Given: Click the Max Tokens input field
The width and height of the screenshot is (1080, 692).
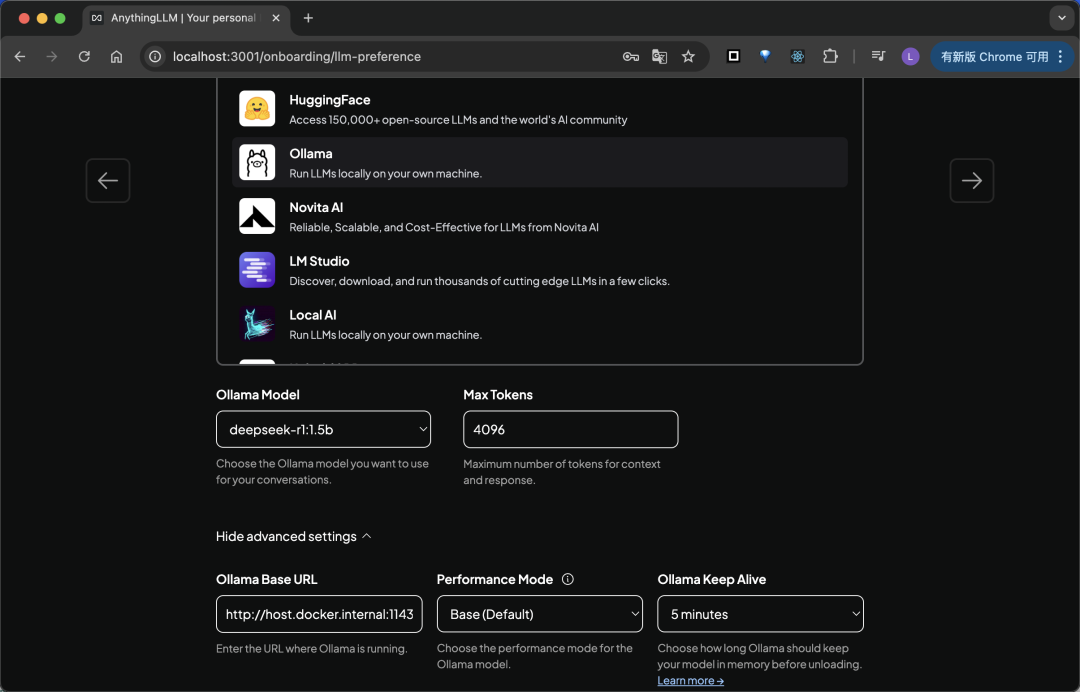Looking at the screenshot, I should (x=570, y=429).
